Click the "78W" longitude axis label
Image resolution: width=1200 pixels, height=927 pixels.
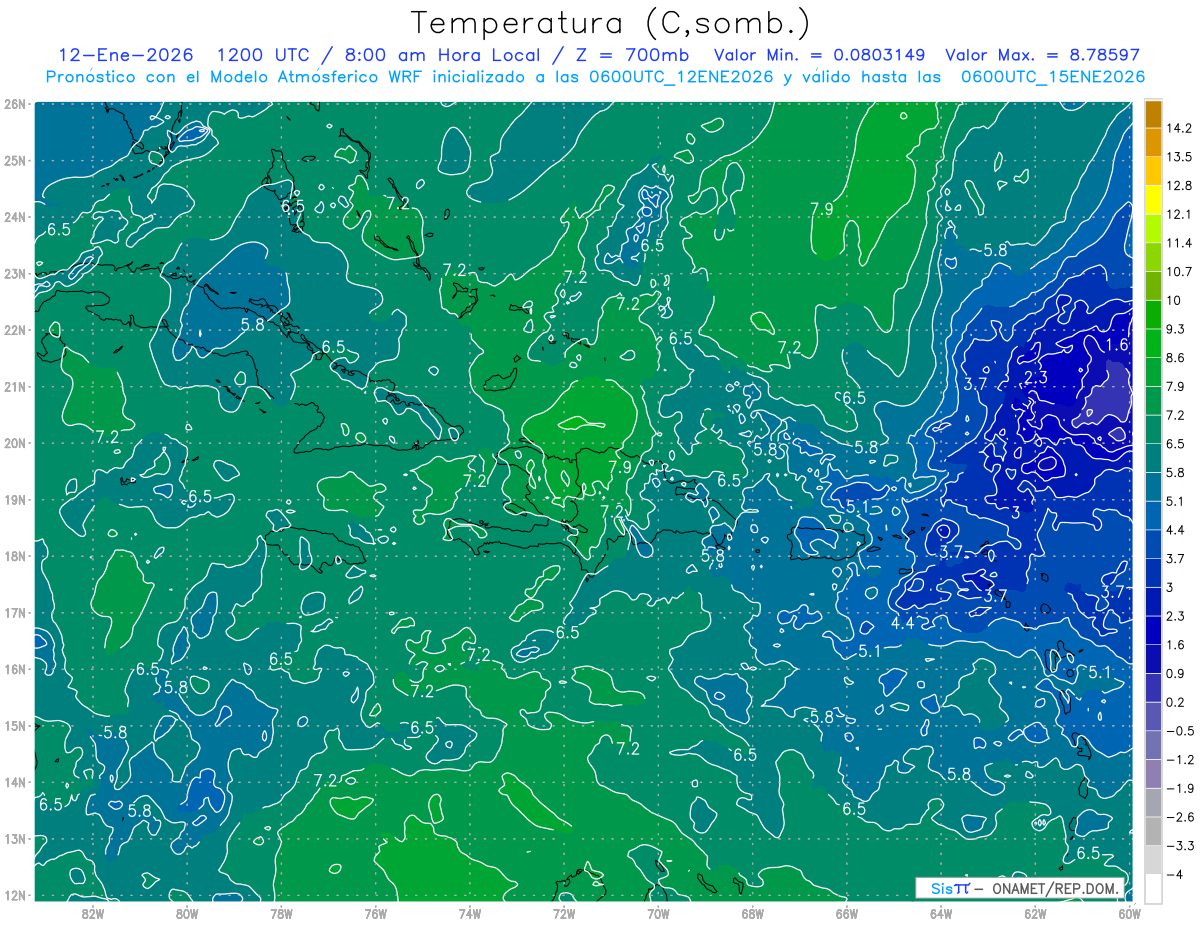click(x=281, y=914)
